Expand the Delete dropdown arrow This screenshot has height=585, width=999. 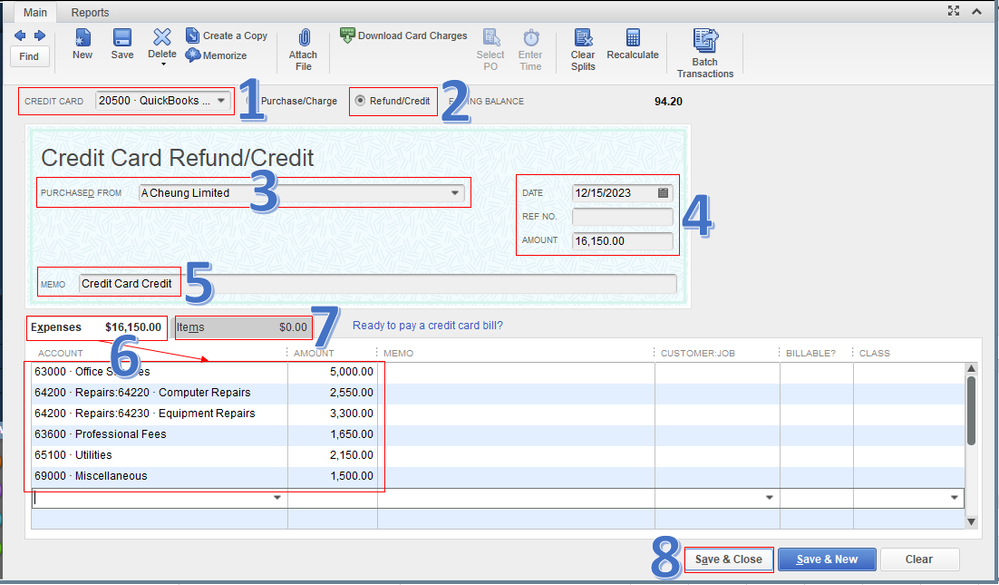coord(162,64)
